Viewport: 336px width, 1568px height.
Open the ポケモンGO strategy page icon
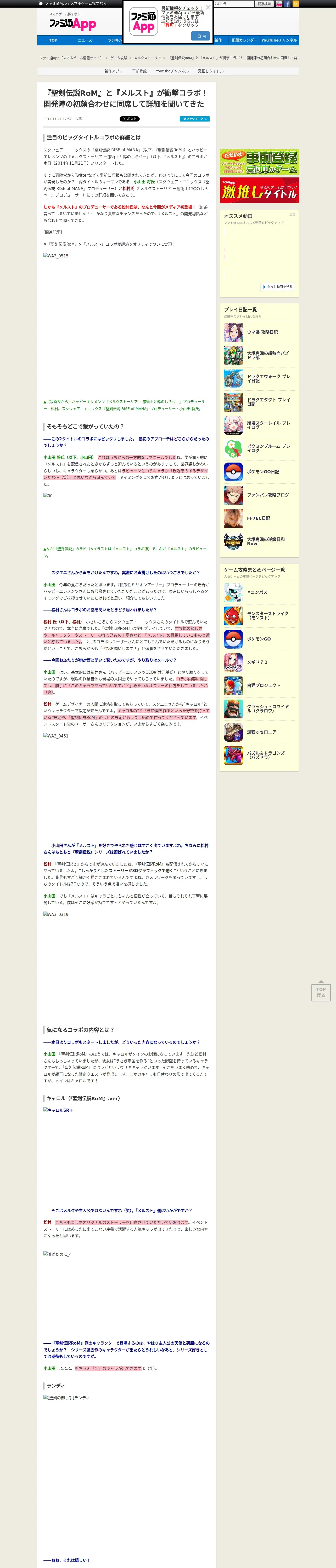pyautogui.click(x=233, y=639)
